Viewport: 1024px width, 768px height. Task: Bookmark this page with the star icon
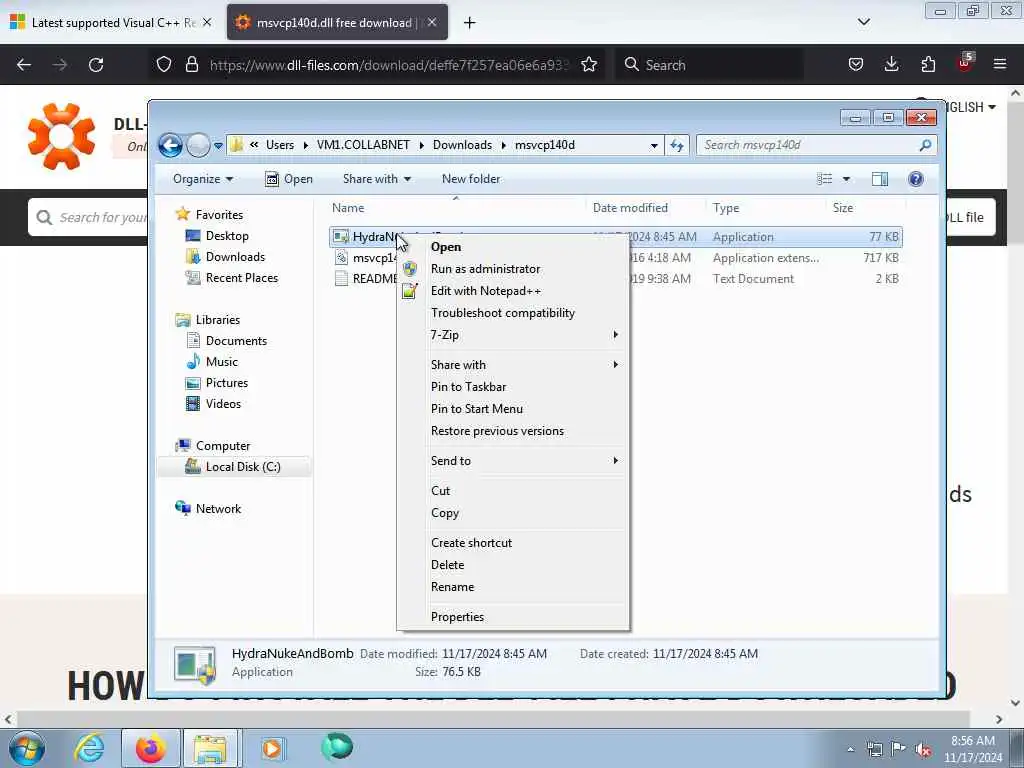pyautogui.click(x=588, y=65)
